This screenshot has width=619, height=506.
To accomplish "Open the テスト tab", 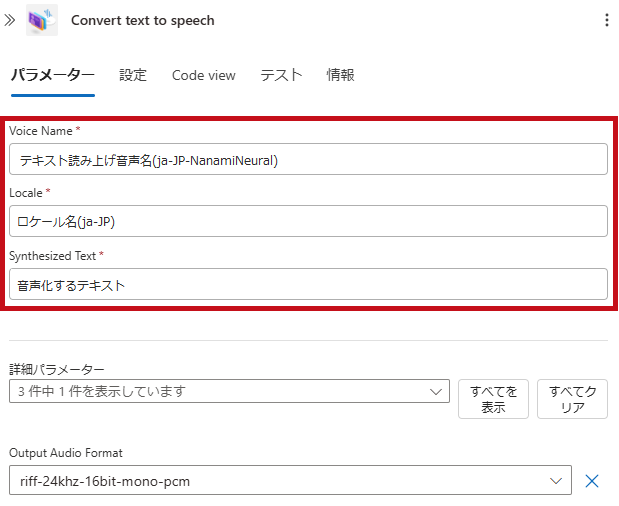I will (x=281, y=75).
